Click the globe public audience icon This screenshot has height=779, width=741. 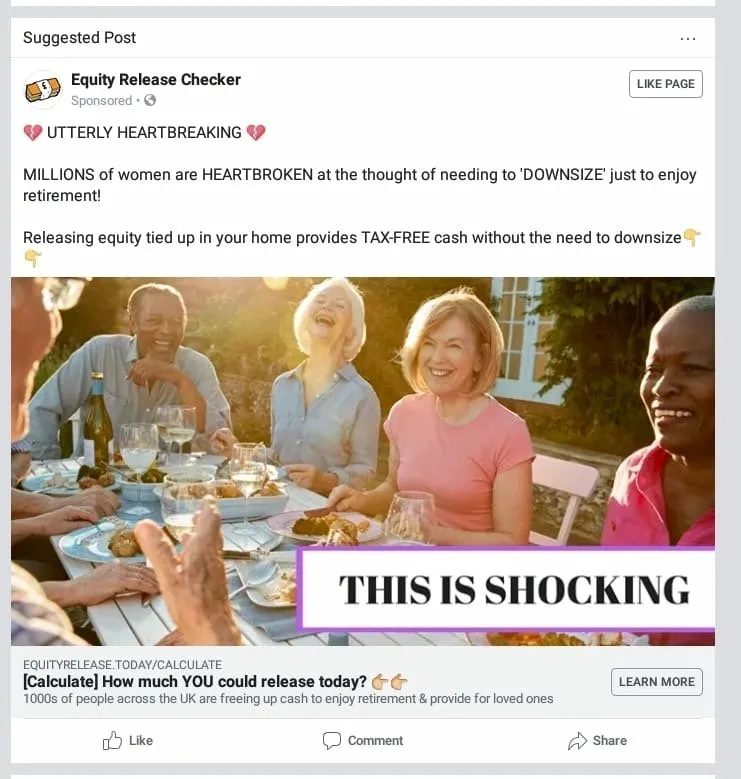point(150,100)
